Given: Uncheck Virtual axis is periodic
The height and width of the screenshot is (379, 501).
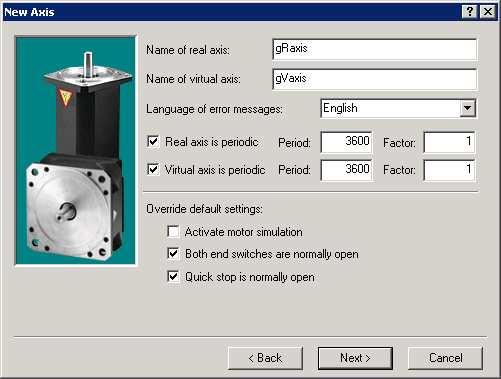Looking at the screenshot, I should 153,169.
